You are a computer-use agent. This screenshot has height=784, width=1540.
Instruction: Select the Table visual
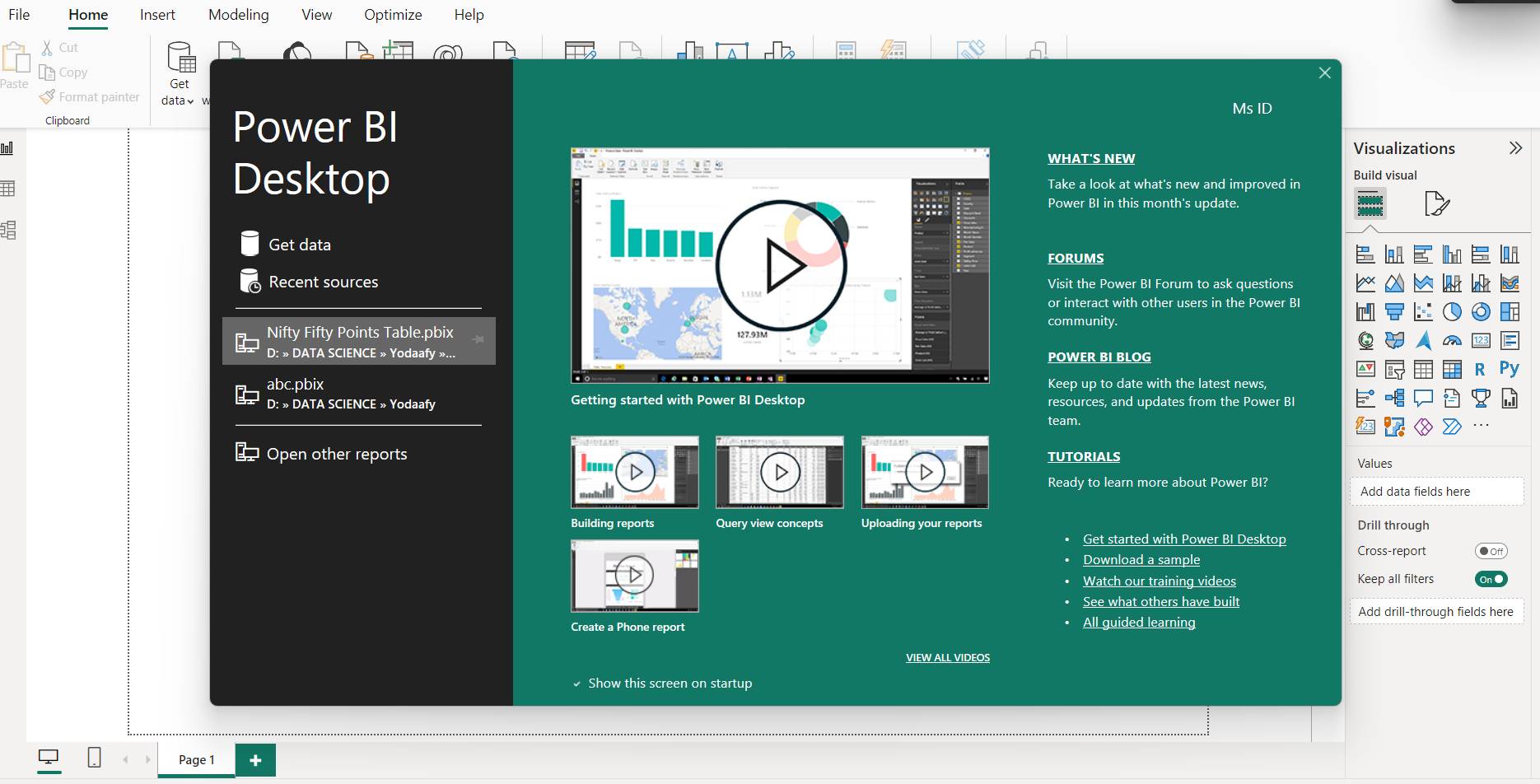coord(1423,369)
